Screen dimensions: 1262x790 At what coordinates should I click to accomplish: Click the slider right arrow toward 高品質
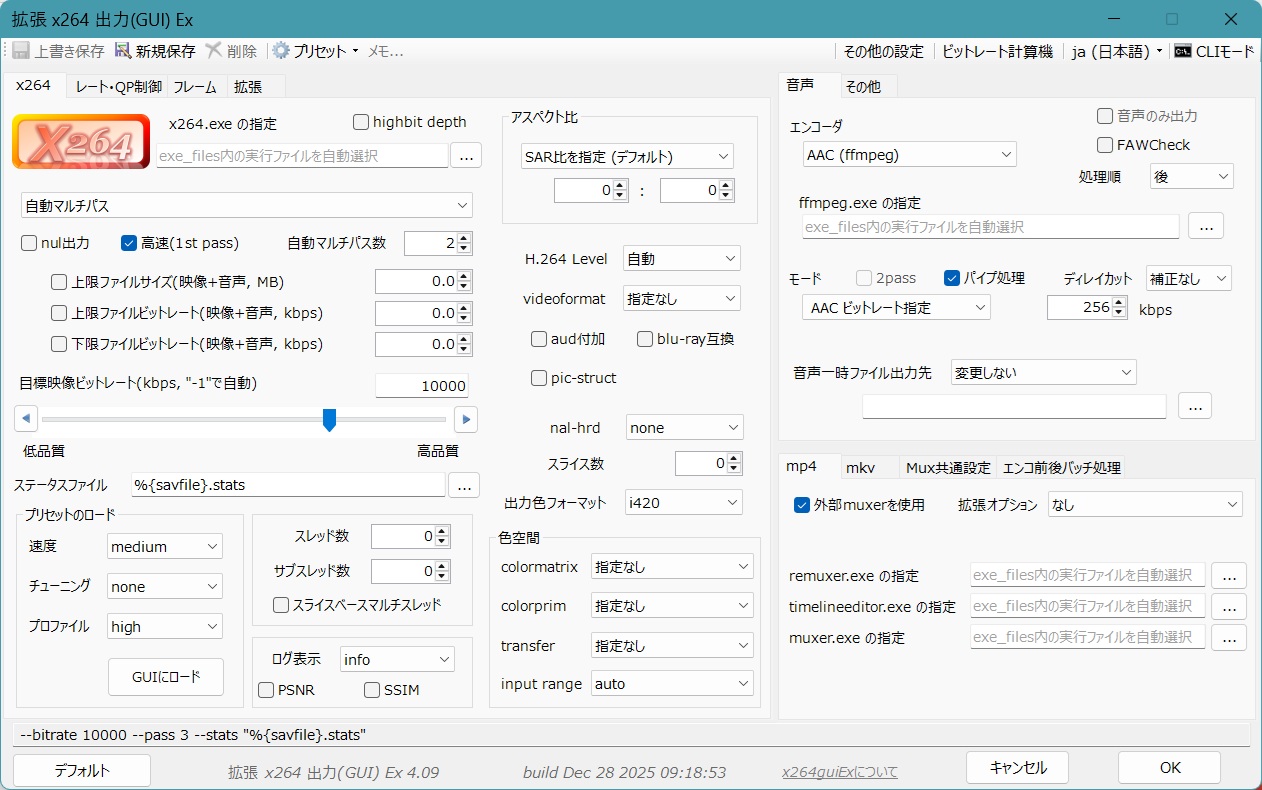[x=465, y=419]
